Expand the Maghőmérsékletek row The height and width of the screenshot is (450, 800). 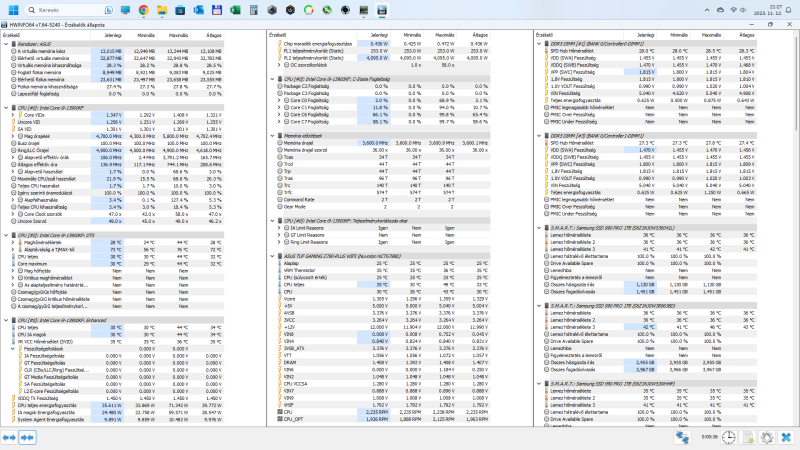point(13,242)
